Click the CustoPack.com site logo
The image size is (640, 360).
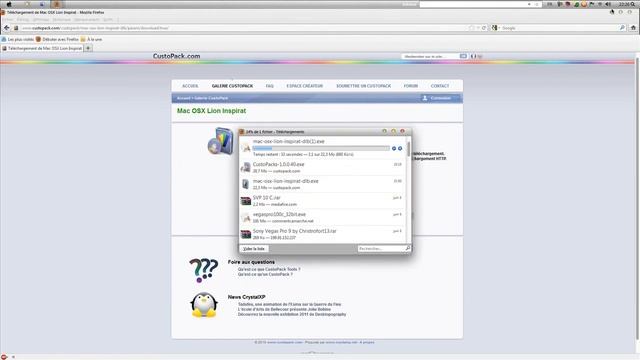176,56
